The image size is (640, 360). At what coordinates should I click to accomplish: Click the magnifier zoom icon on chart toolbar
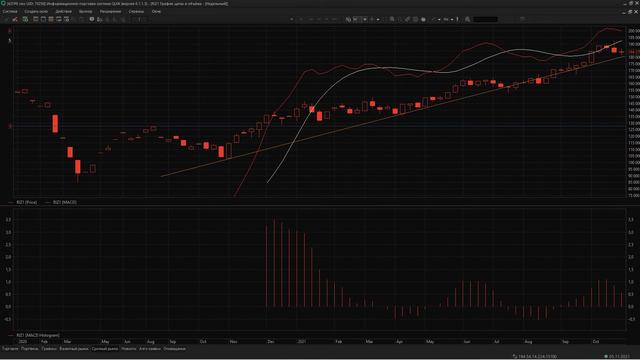(392, 19)
